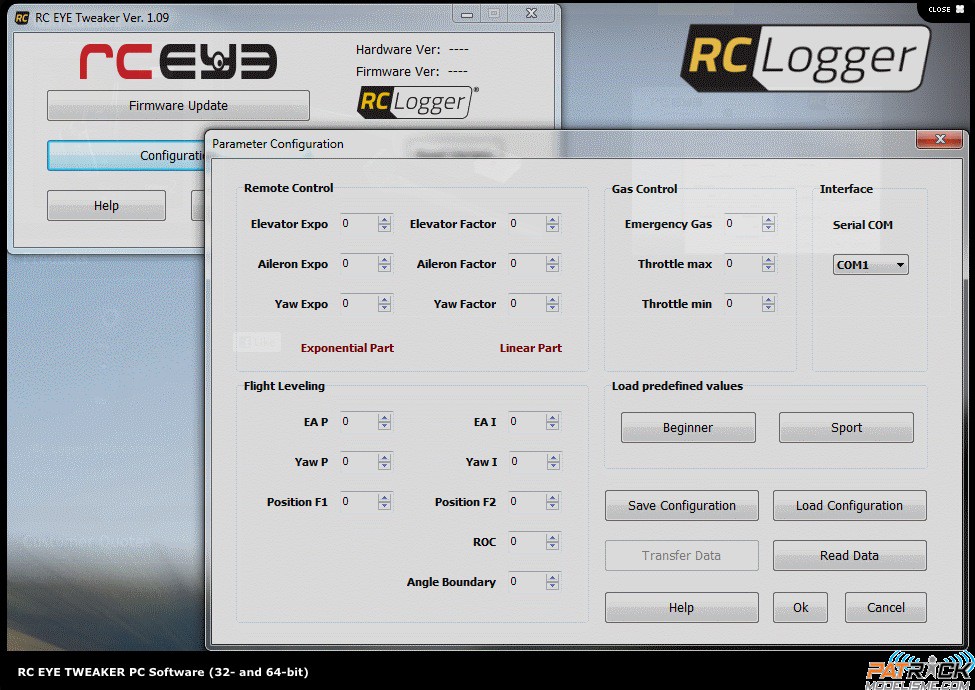Image resolution: width=975 pixels, height=690 pixels.
Task: Click the Yaw P value field
Action: pyautogui.click(x=359, y=461)
